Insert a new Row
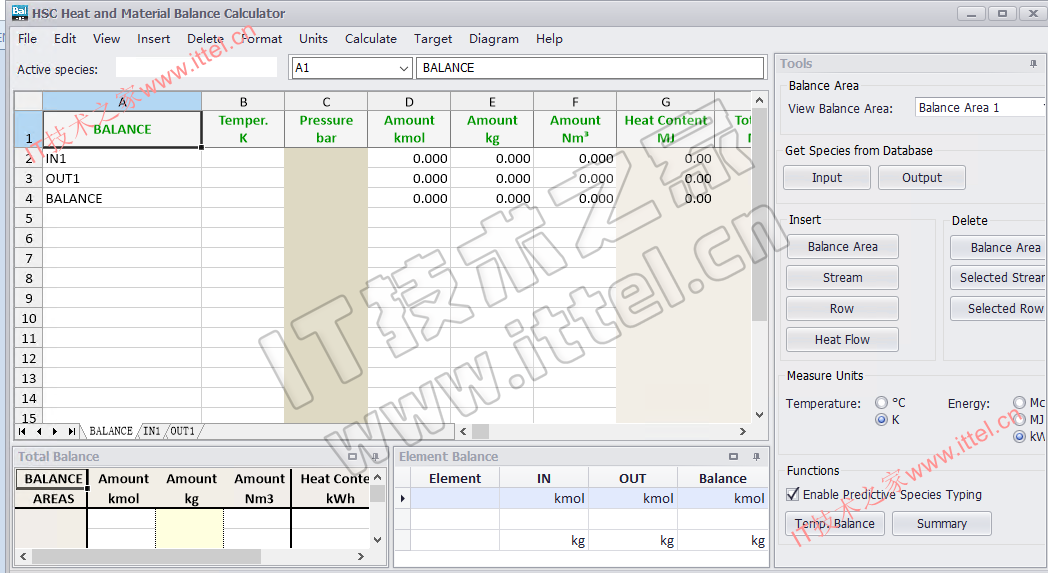Screen dimensions: 1048x573 click(x=842, y=309)
